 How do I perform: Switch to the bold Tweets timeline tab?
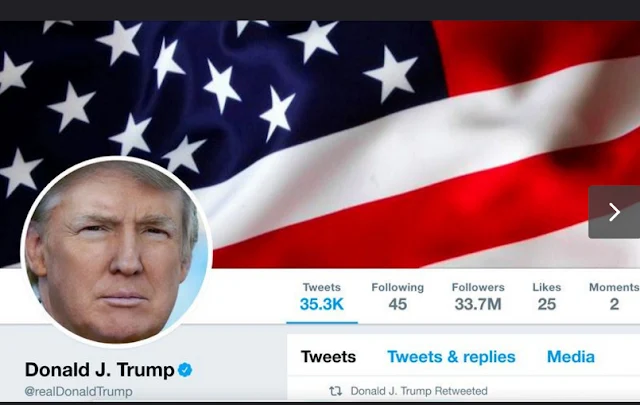pyautogui.click(x=329, y=357)
